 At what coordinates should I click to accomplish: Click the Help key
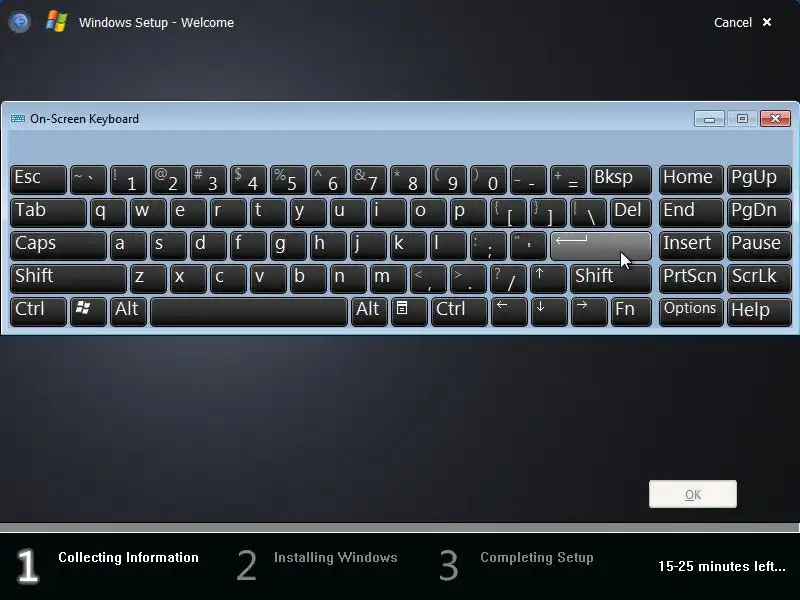(759, 312)
